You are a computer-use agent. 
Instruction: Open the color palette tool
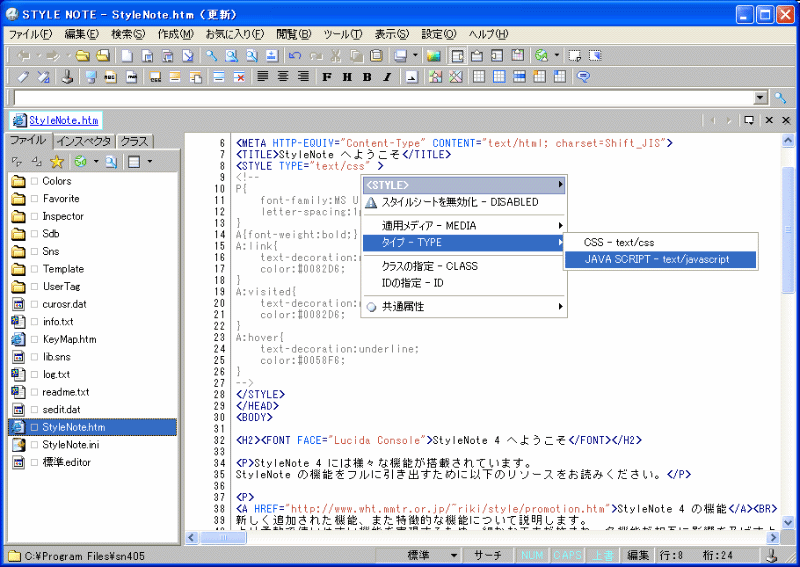434,56
